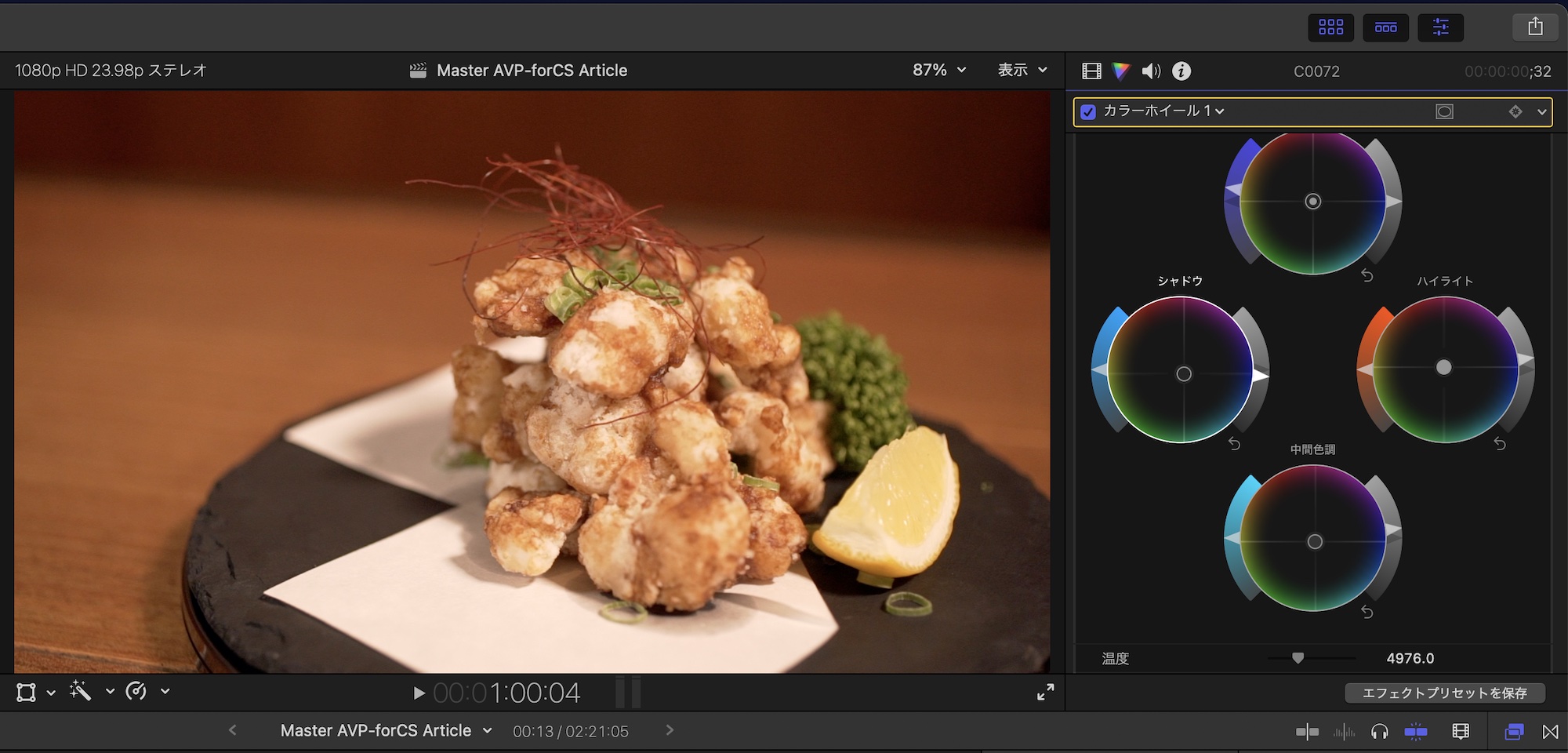The image size is (1568, 753).
Task: Open the audio inspector speaker tab
Action: (x=1151, y=71)
